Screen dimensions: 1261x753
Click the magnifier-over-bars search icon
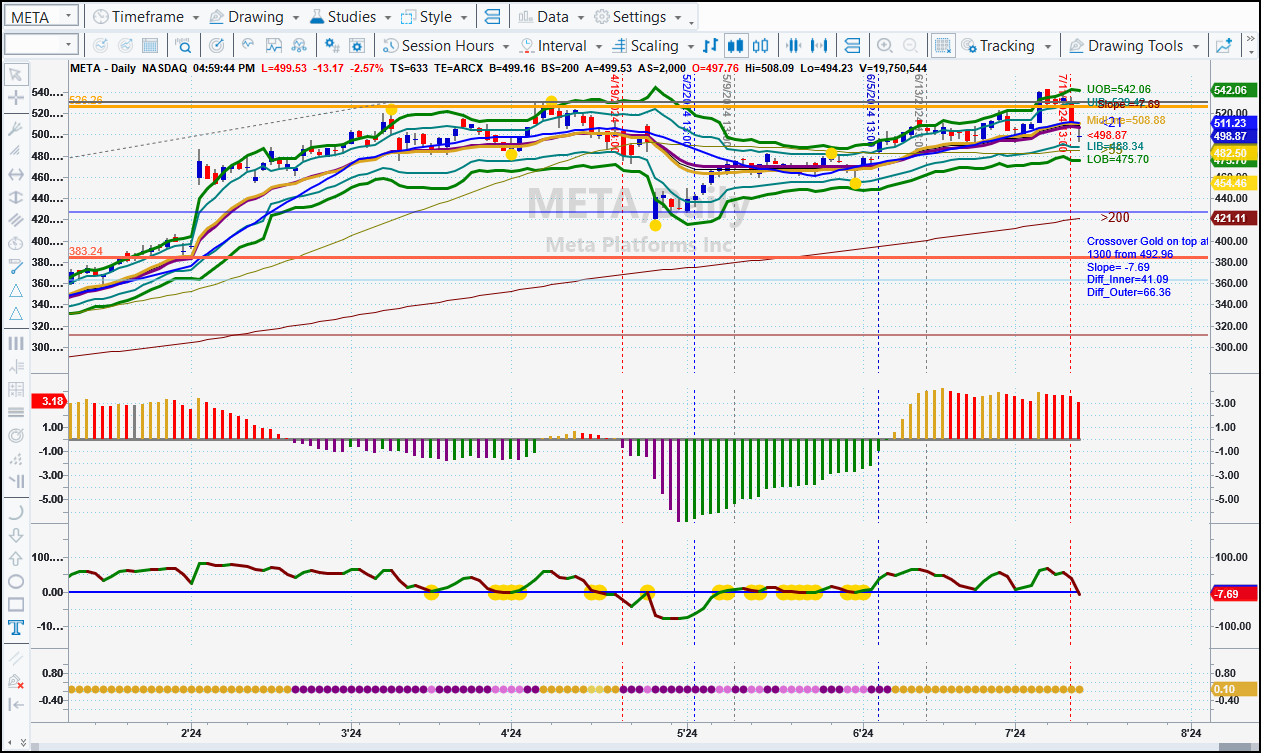pos(184,45)
